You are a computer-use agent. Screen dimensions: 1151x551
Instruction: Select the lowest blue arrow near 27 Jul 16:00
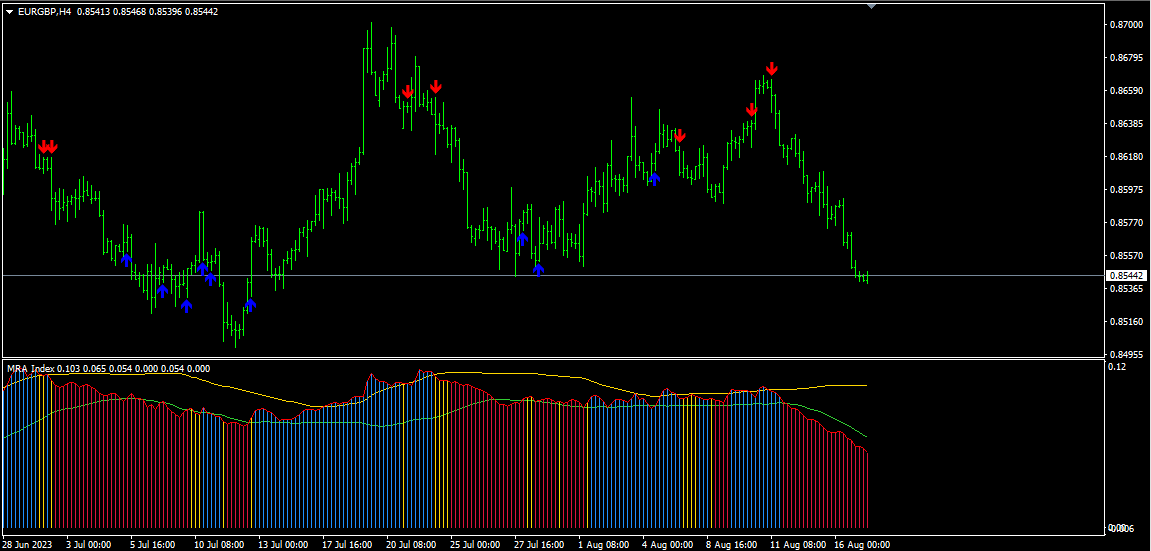[x=539, y=269]
